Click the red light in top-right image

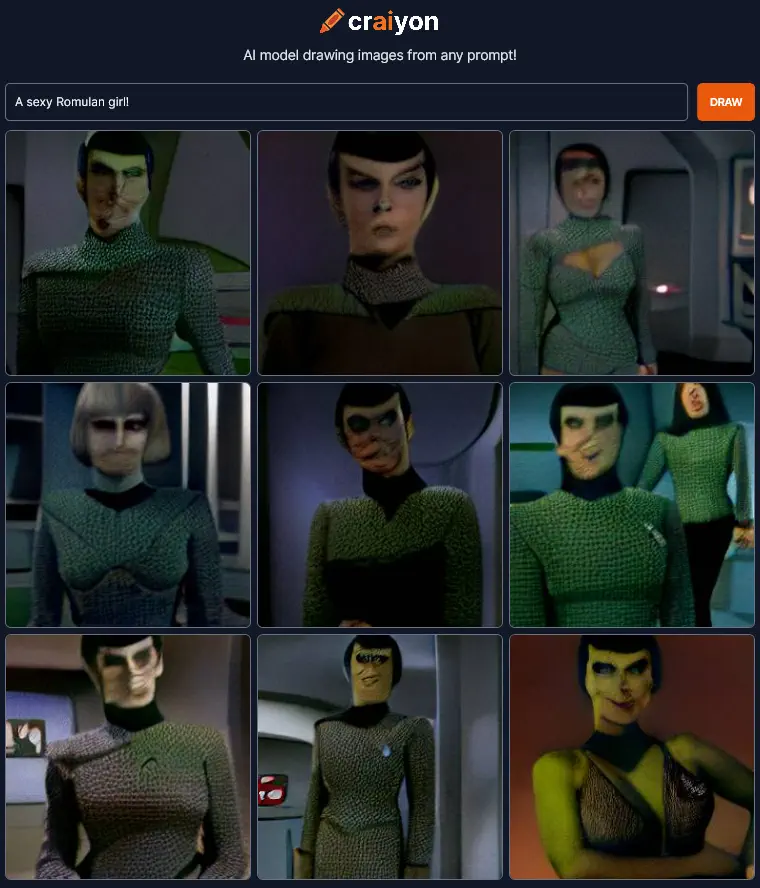[661, 289]
